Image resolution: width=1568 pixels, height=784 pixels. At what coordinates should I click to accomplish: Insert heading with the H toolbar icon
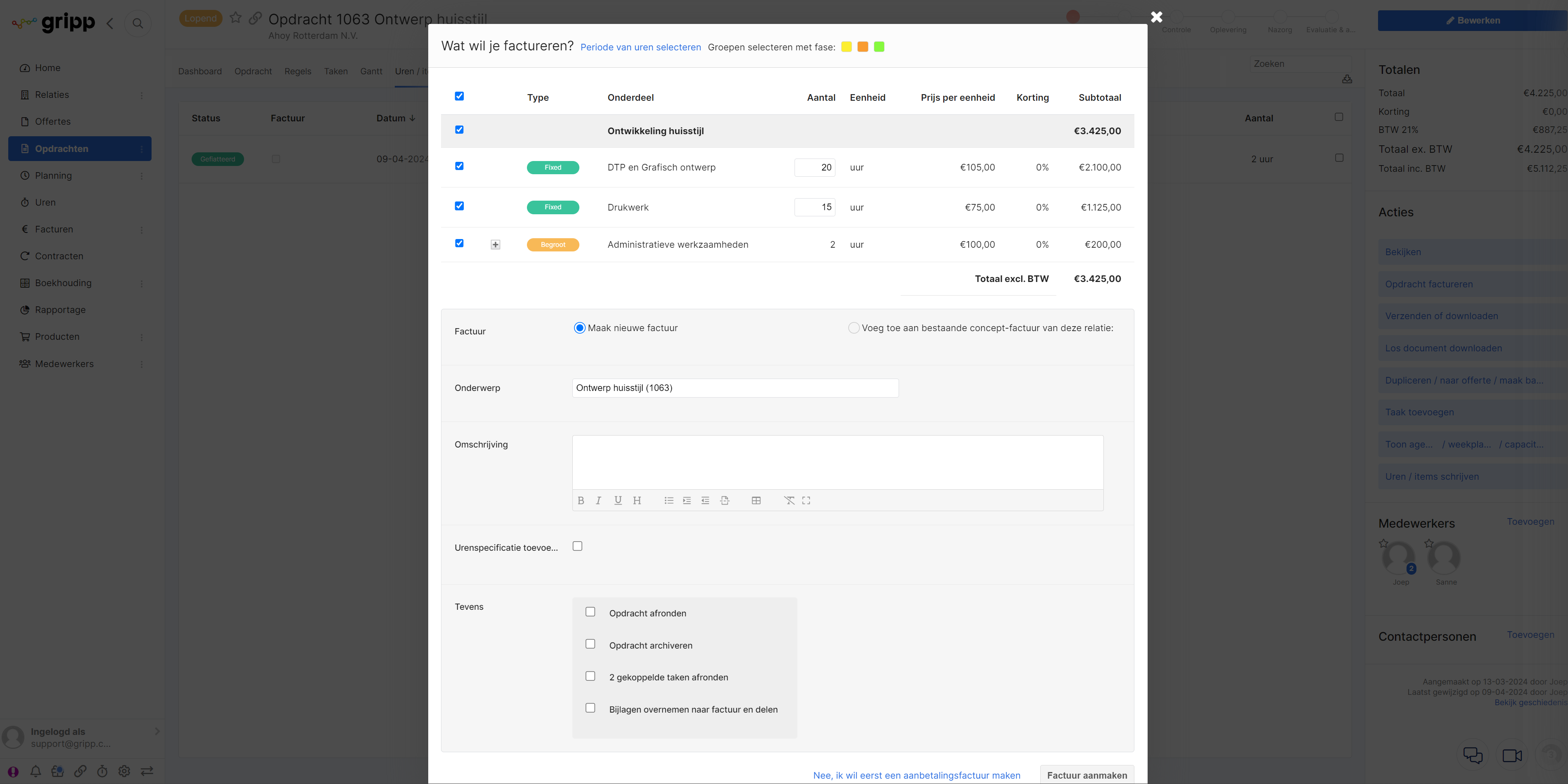[637, 500]
